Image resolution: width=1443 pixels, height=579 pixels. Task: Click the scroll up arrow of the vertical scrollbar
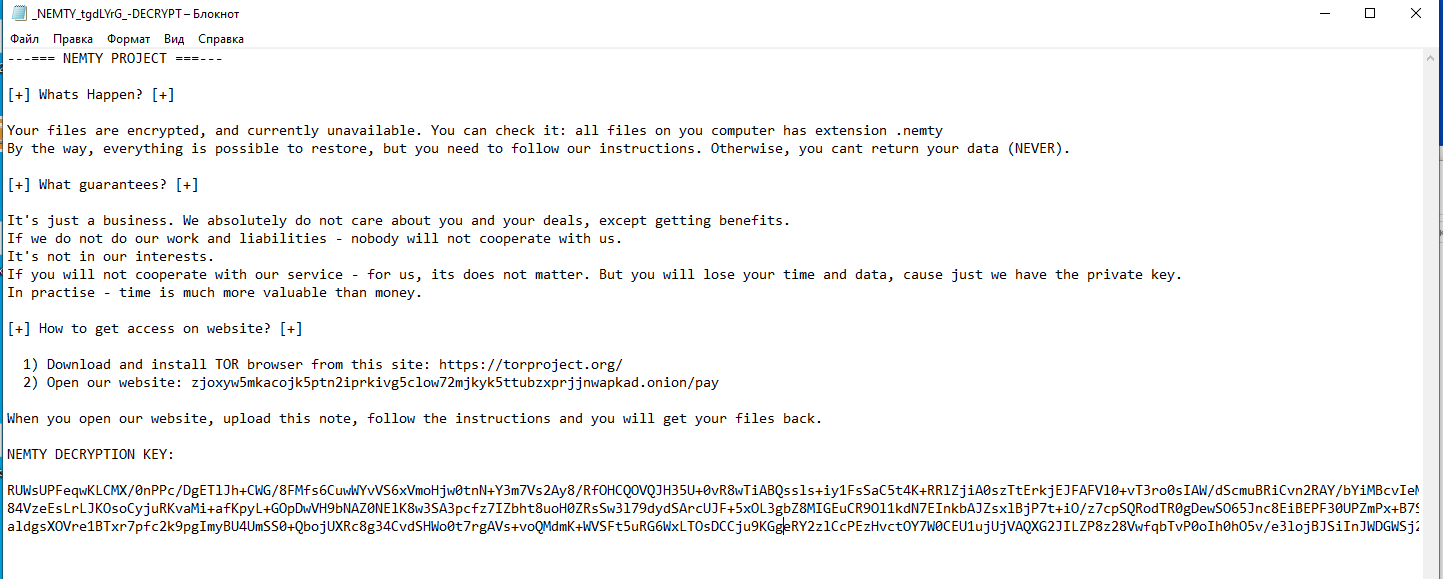pos(1433,58)
